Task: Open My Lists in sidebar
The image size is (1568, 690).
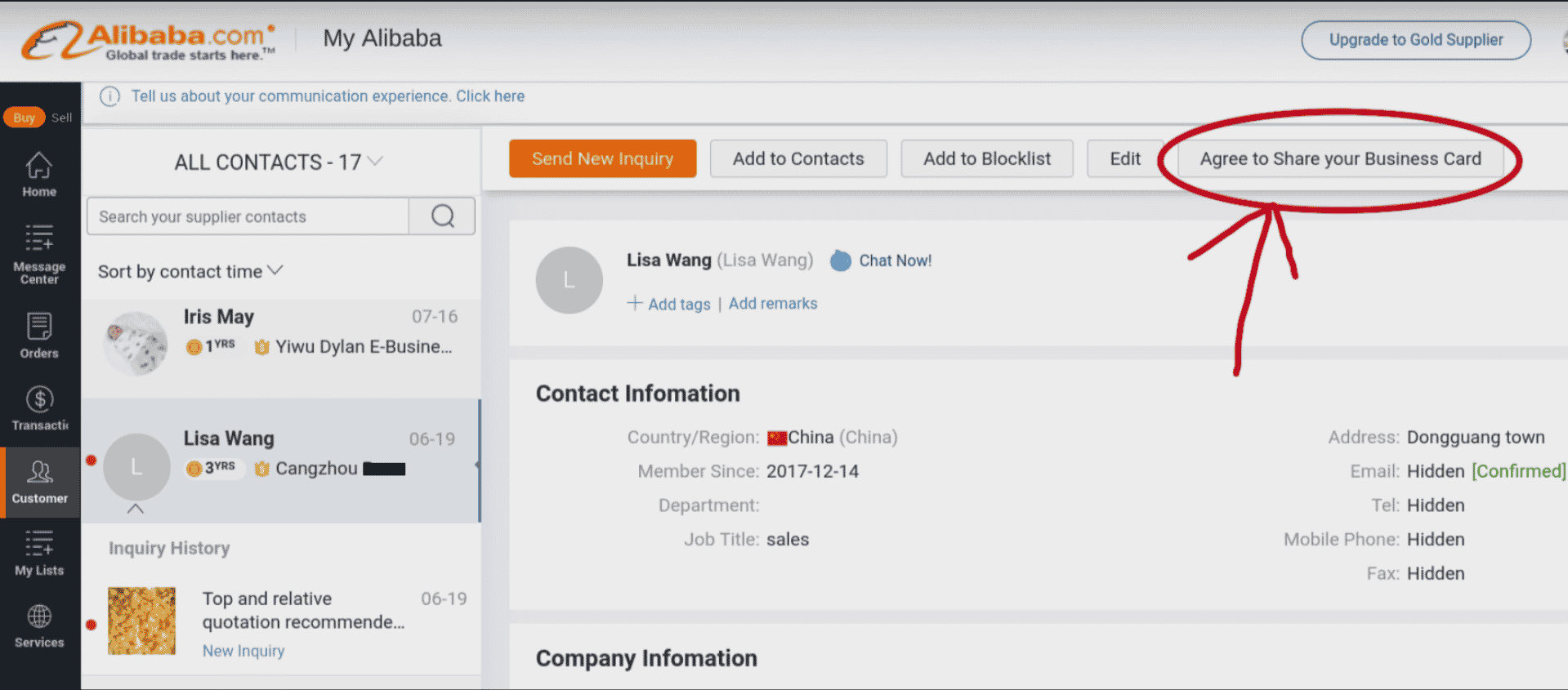Action: (39, 553)
